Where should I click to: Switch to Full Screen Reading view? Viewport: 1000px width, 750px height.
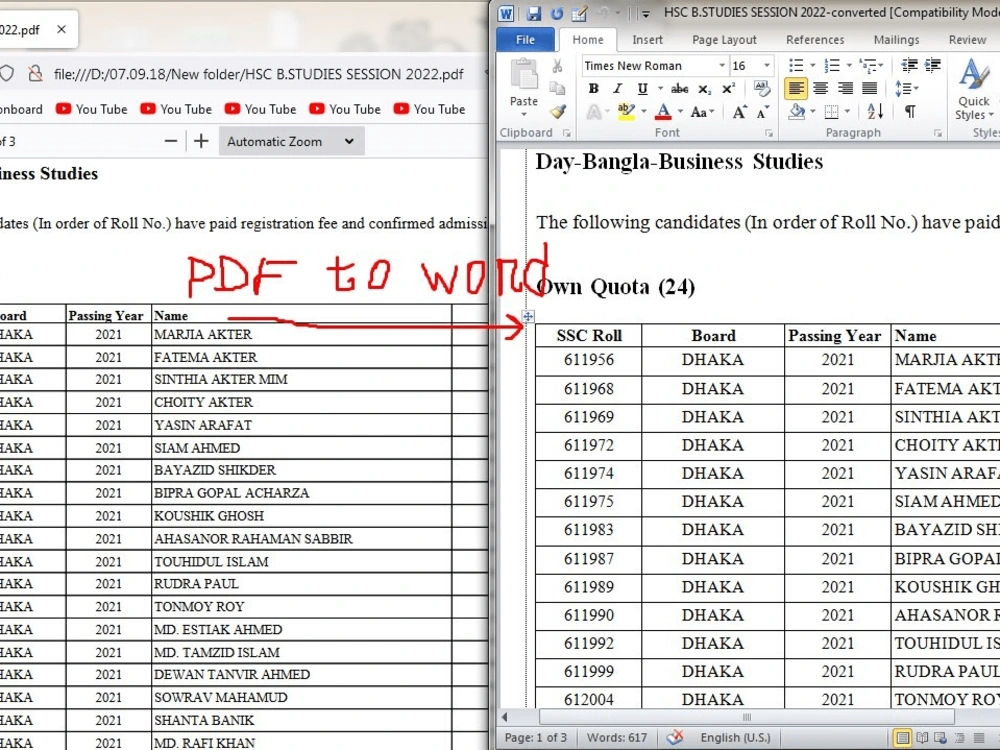click(922, 738)
